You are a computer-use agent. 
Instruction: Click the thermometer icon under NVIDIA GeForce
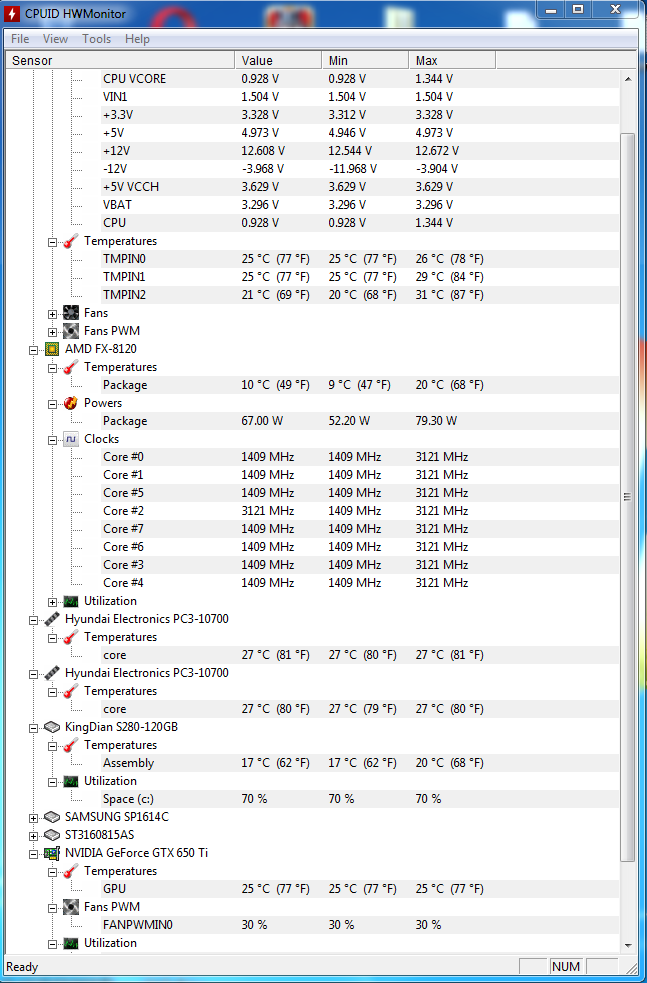[71, 871]
